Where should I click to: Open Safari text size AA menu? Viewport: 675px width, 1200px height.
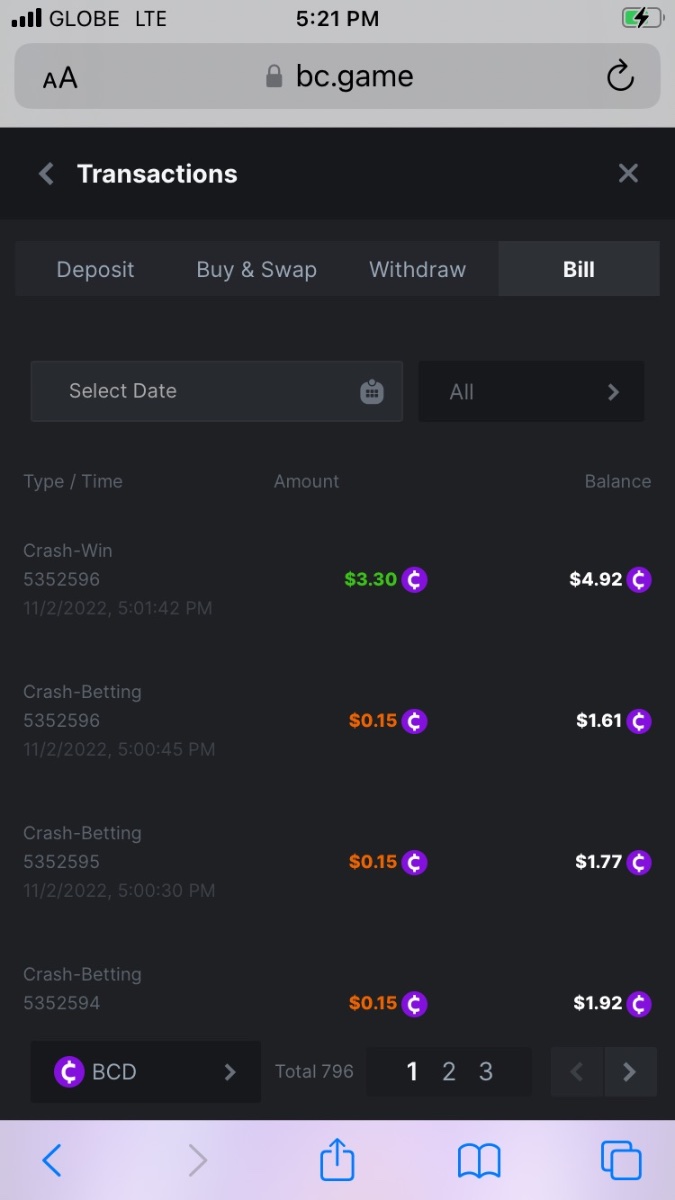coord(60,78)
